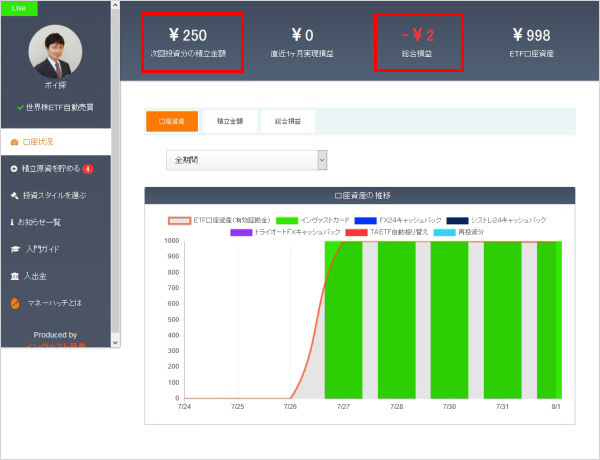
Task: Click the 1000 value on the y-axis
Action: point(172,241)
